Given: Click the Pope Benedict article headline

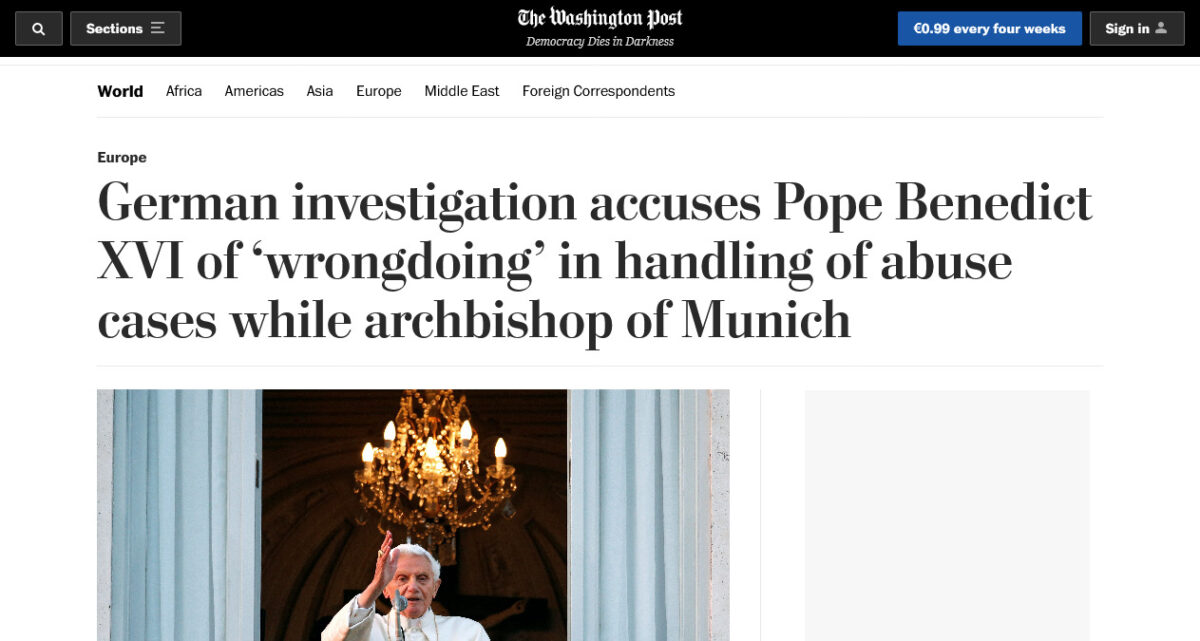Looking at the screenshot, I should pos(595,262).
